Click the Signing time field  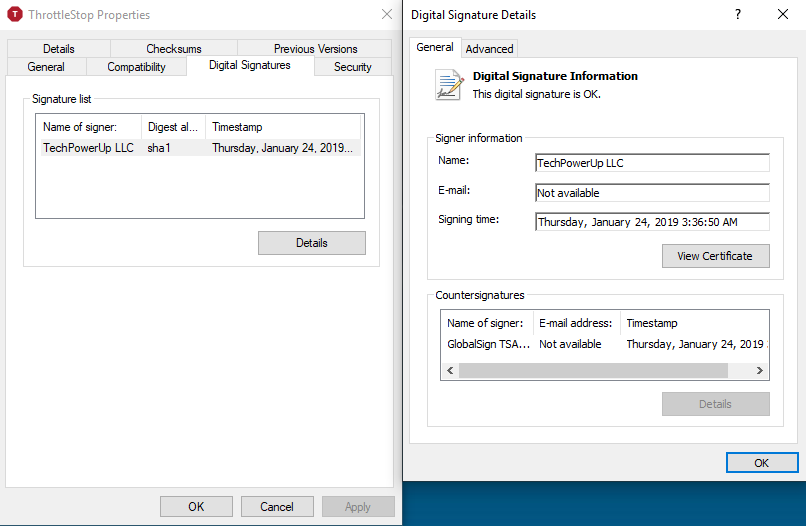click(652, 222)
